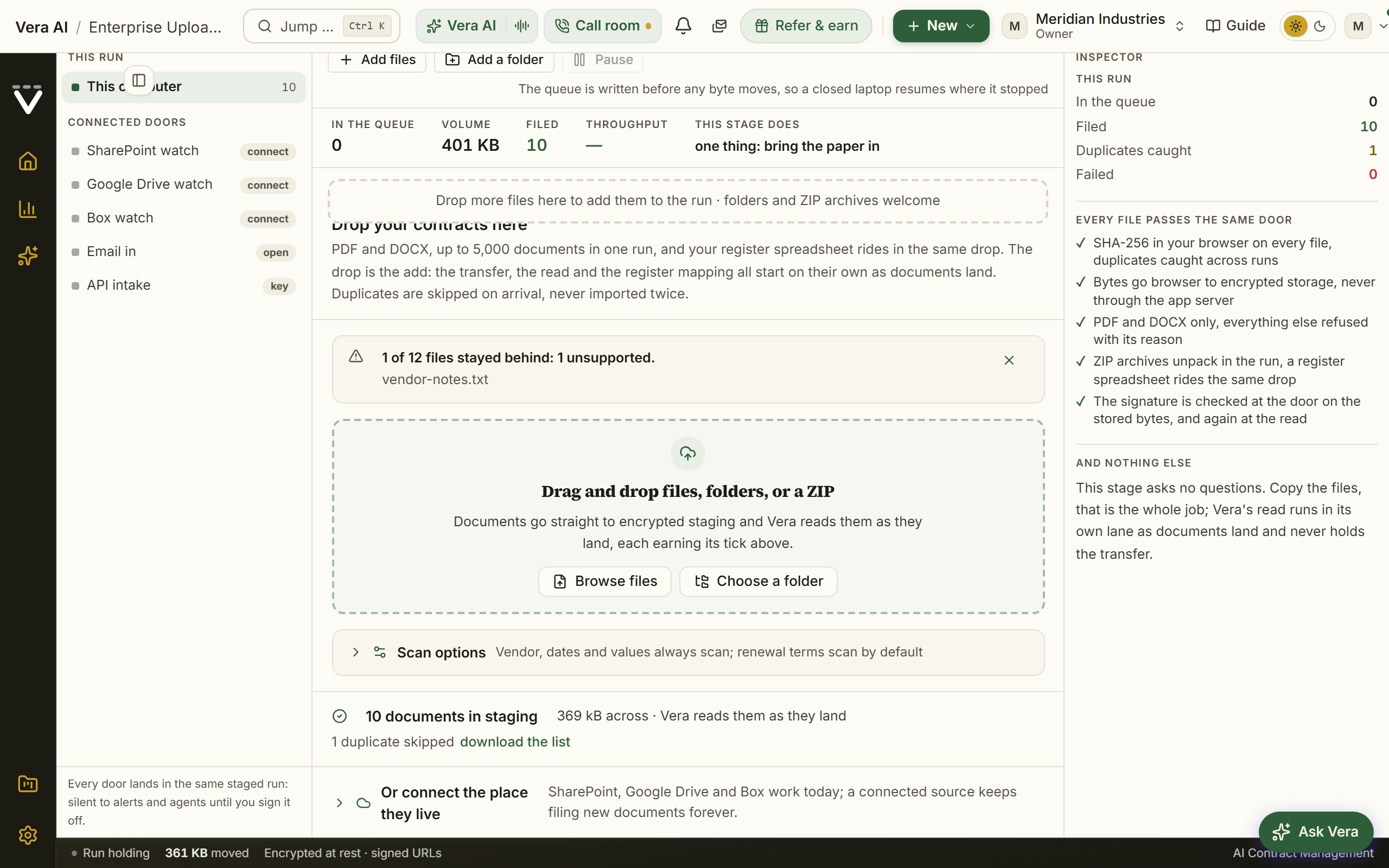Connect the Google Drive watch door
1389x868 pixels.
click(x=267, y=186)
